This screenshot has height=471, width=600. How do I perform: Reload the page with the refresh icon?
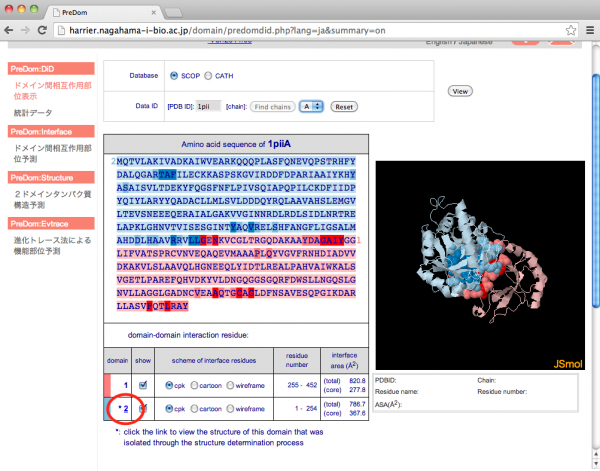(x=45, y=31)
